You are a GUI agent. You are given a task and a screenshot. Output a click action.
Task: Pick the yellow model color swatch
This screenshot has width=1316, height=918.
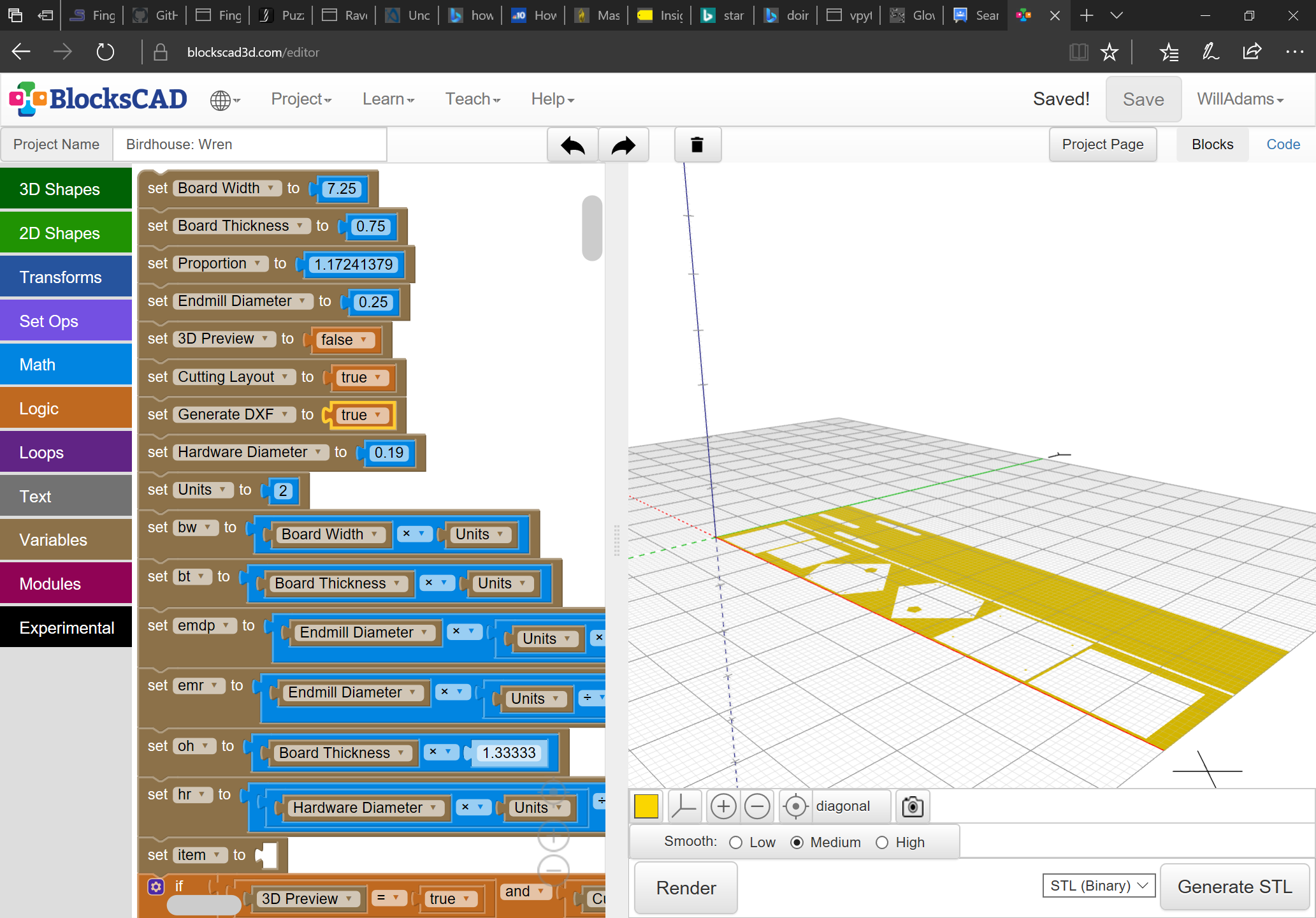point(646,806)
